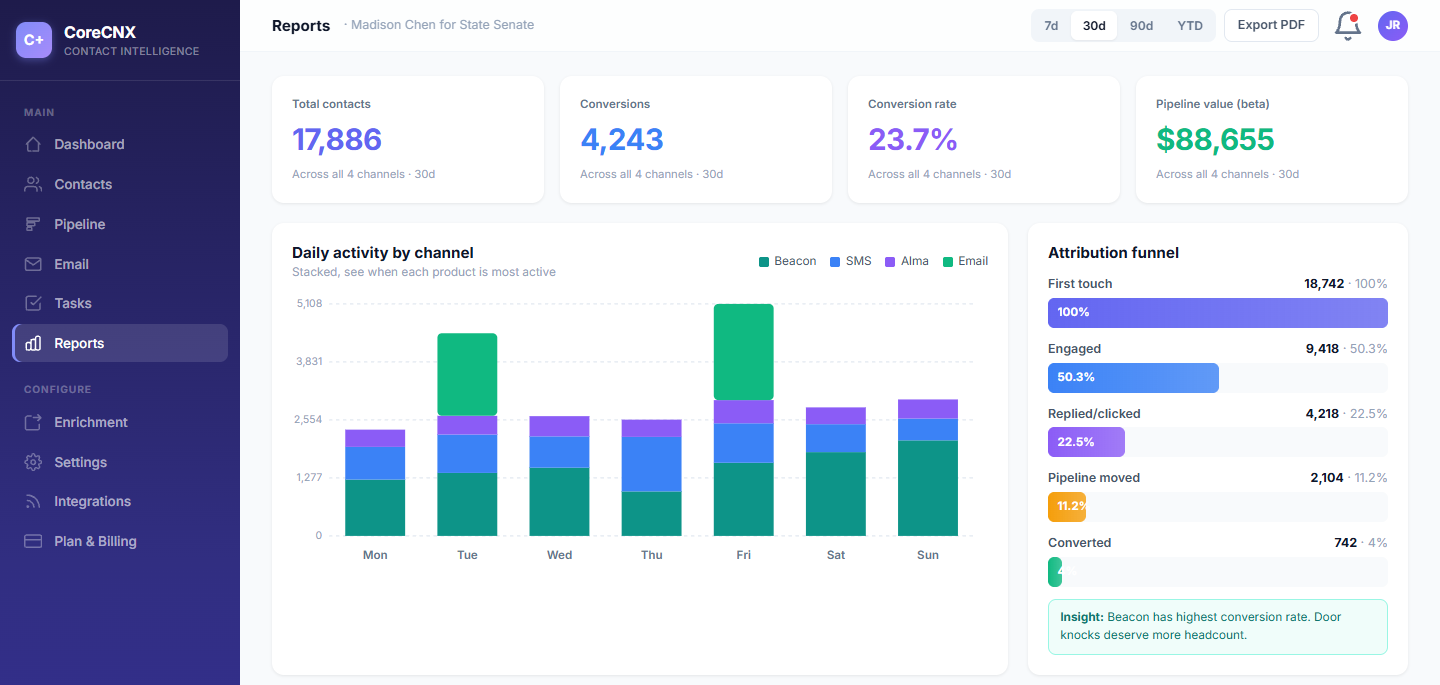Open the Dashboard page
The image size is (1440, 685).
pos(120,144)
